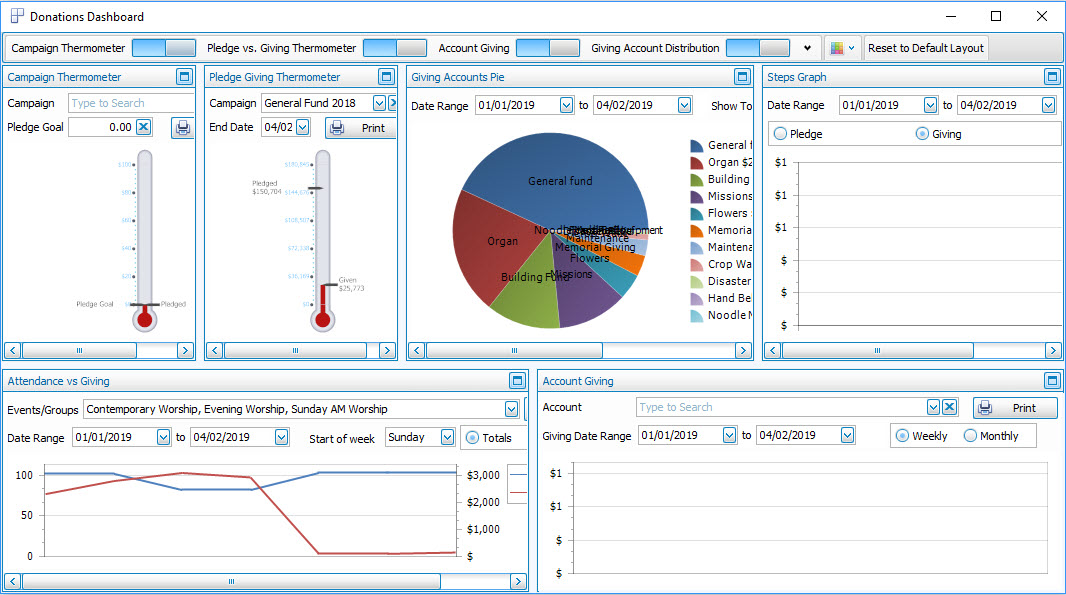Click the printer icon in Campaign Thermometer panel
Screen dimensions: 1066x595
pos(182,127)
